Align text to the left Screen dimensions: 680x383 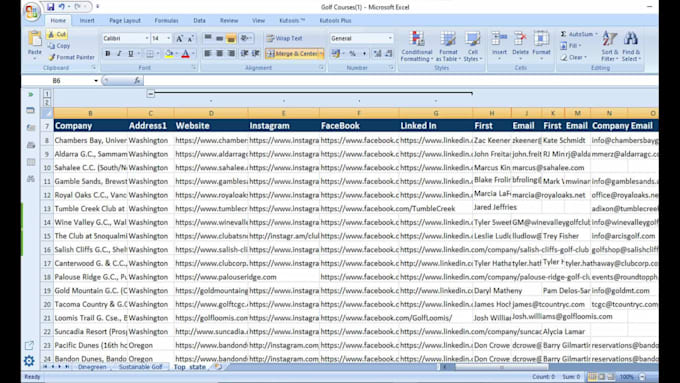(x=208, y=53)
